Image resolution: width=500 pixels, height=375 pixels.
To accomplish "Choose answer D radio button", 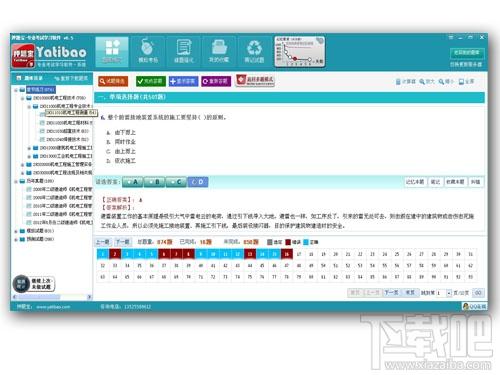I will (x=198, y=182).
